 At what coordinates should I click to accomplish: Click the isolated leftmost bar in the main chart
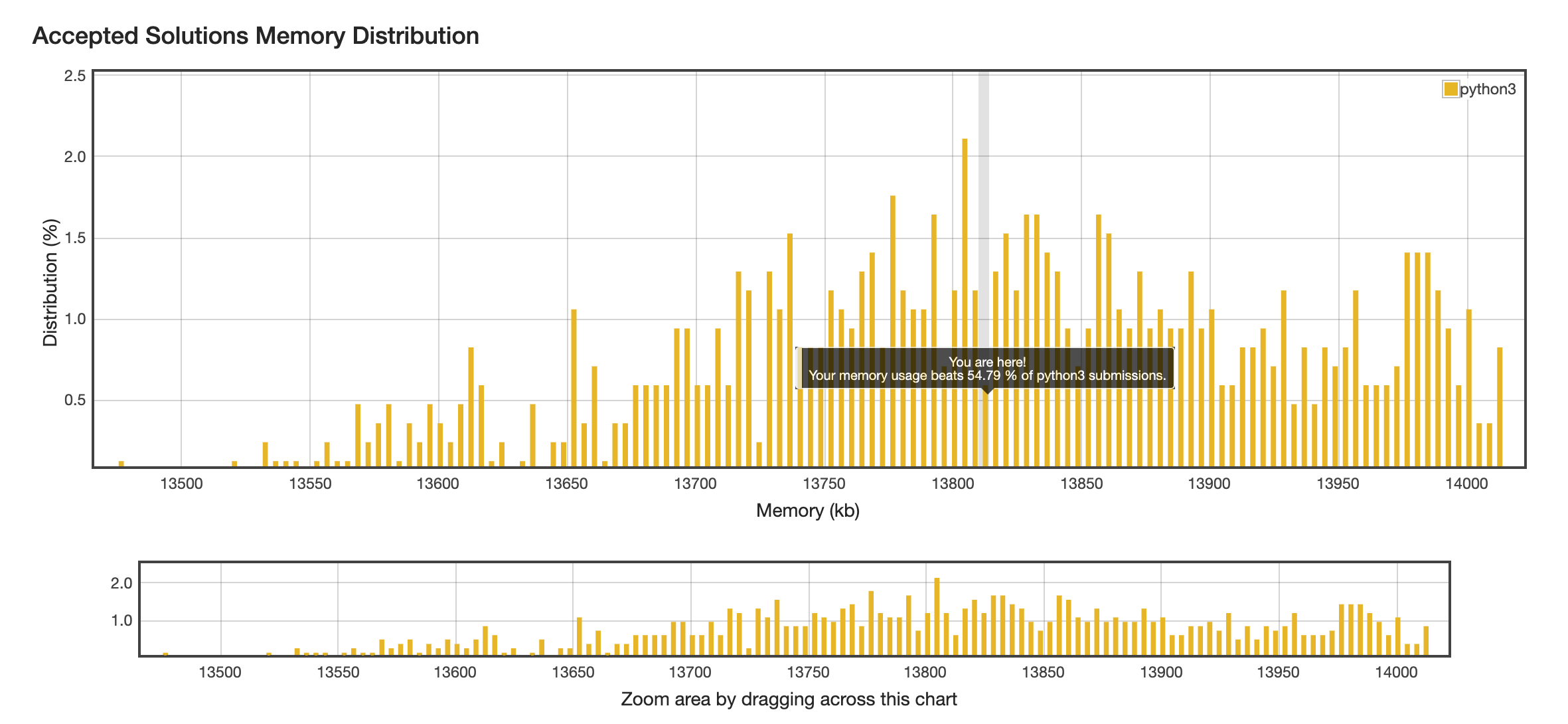click(121, 464)
